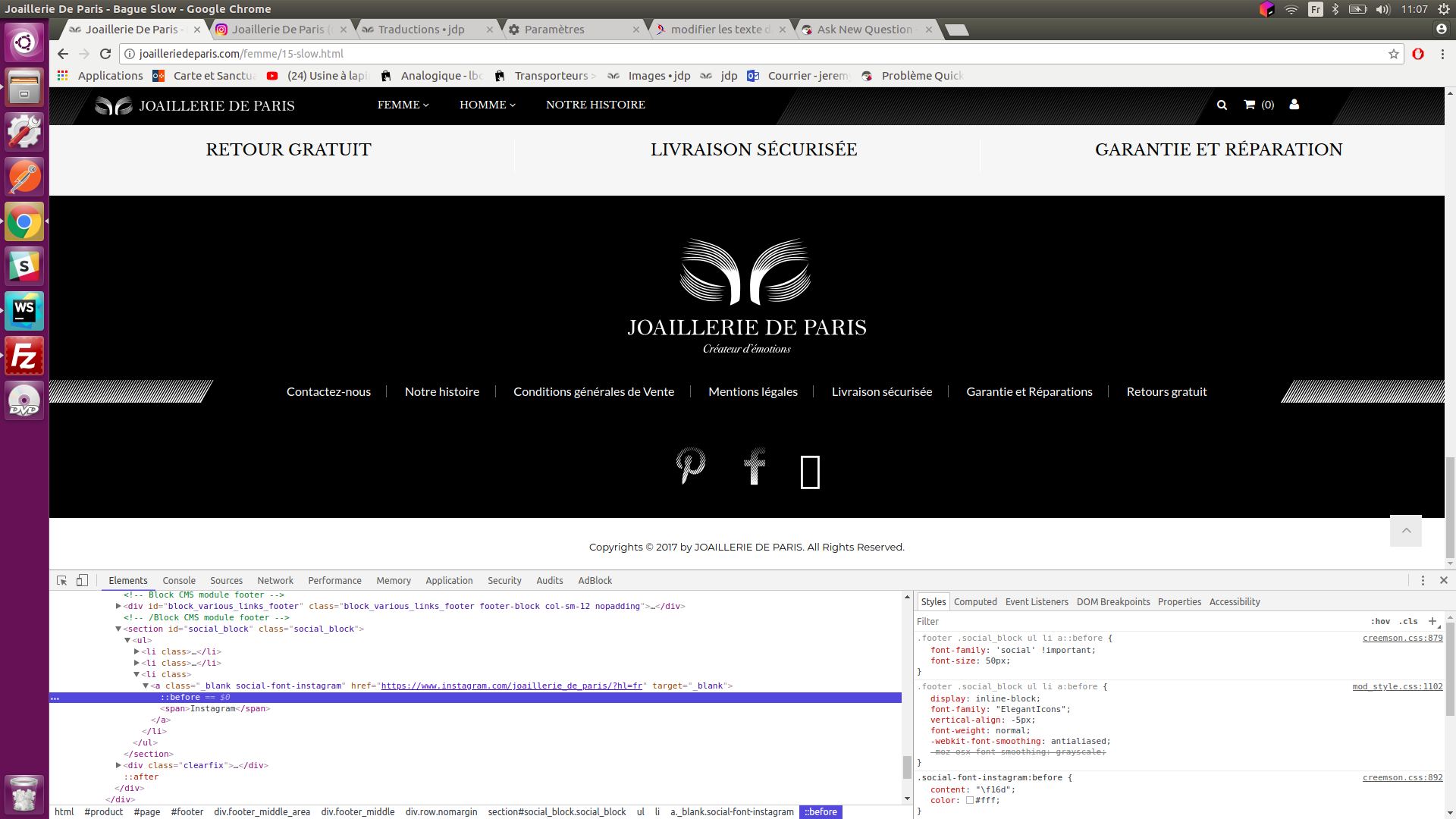Click the DevTools inspect element icon
This screenshot has height=819, width=1456.
(61, 580)
